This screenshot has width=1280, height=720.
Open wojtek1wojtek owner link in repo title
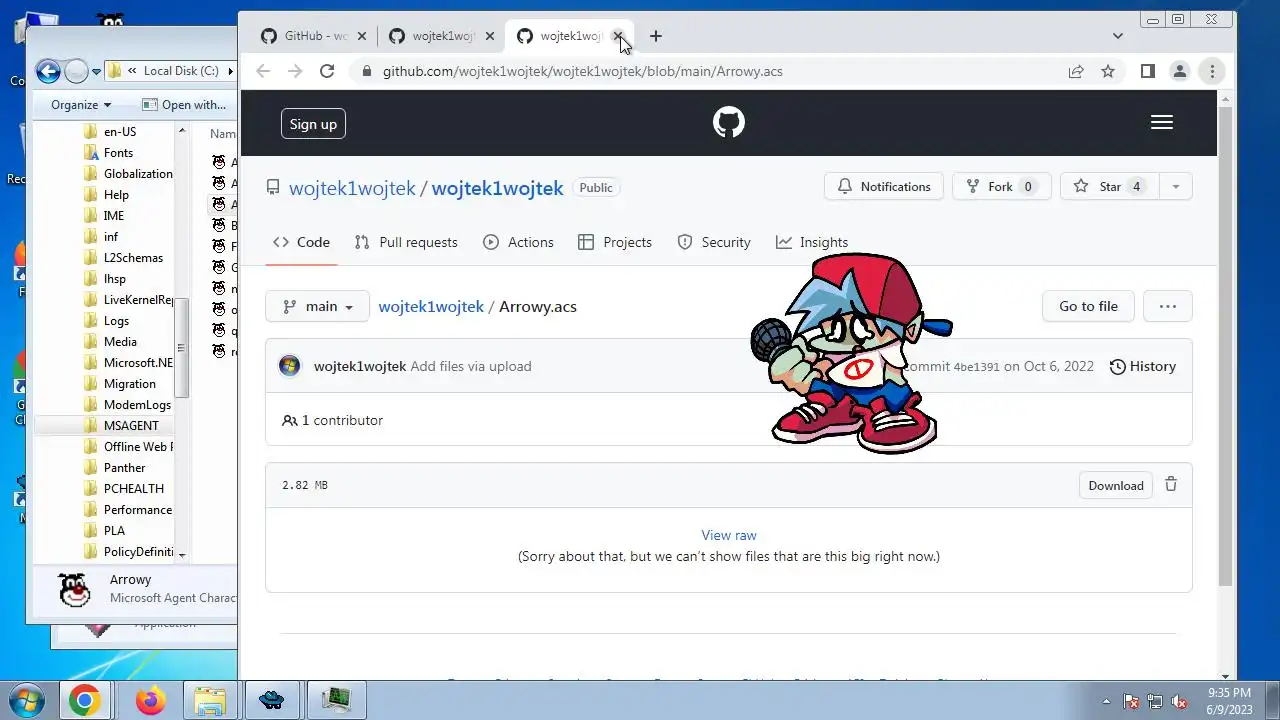(x=352, y=188)
